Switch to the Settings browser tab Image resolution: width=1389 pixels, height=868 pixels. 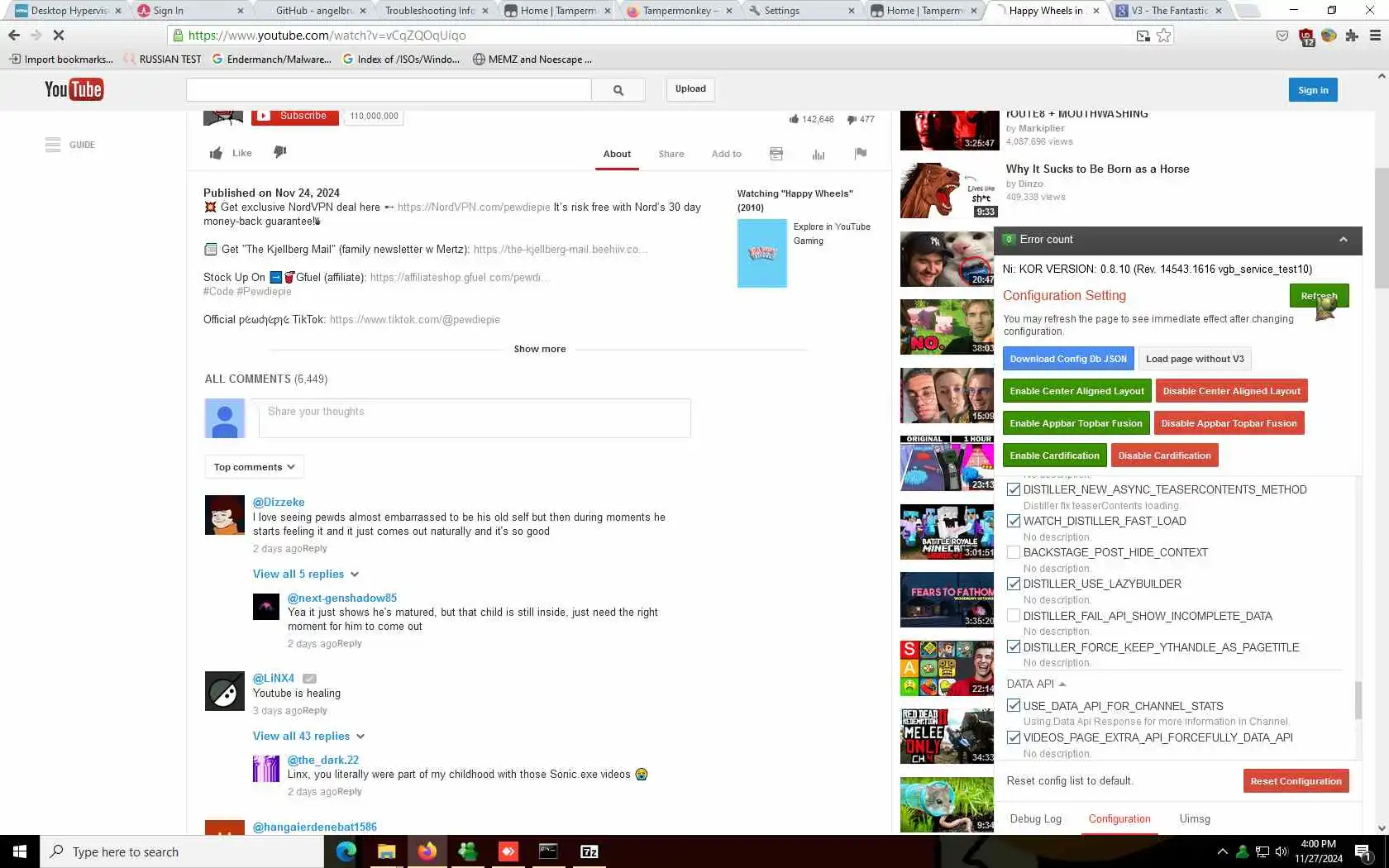click(802, 11)
